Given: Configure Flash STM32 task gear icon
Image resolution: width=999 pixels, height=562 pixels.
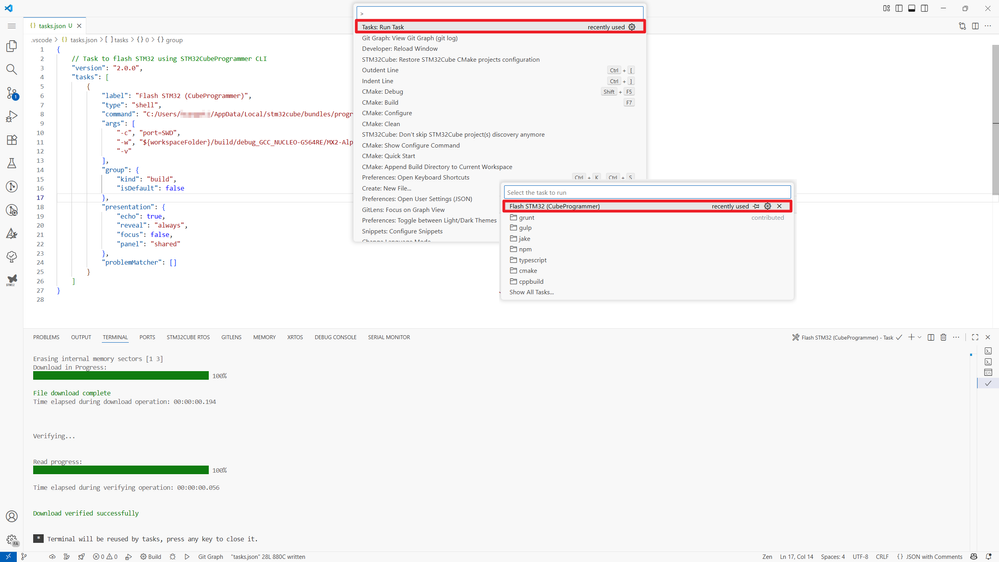Looking at the screenshot, I should point(768,206).
